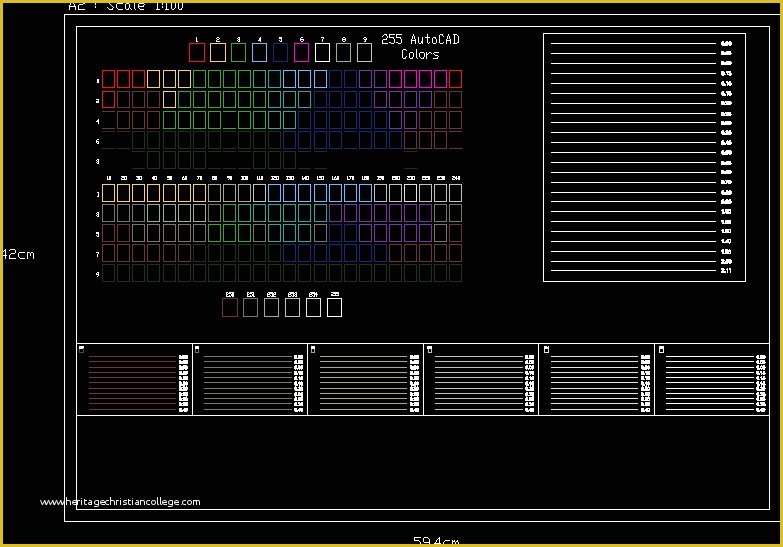The image size is (783, 547).
Task: Click the "A2 : Scale 1:100" sheet label
Action: pos(126,5)
